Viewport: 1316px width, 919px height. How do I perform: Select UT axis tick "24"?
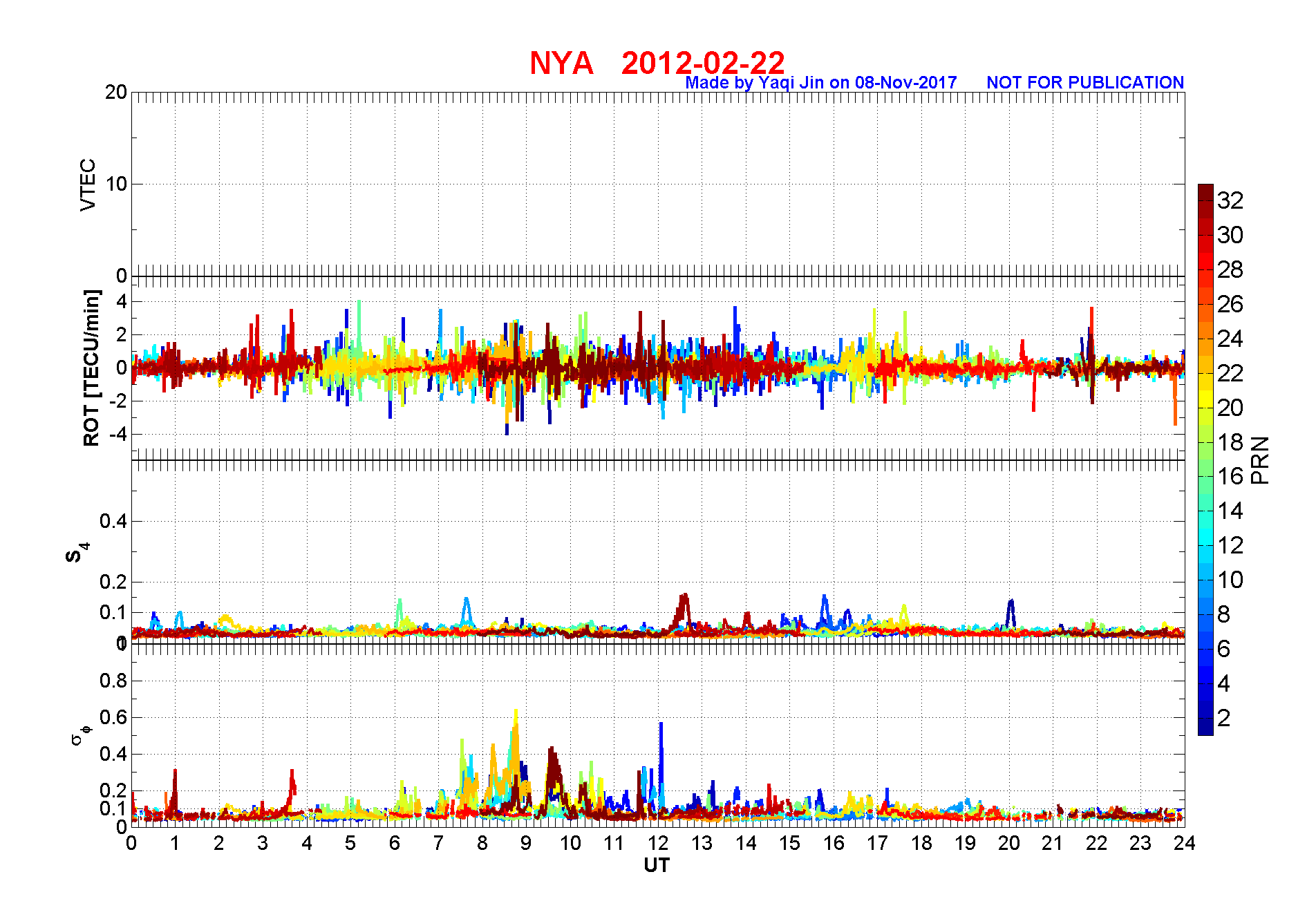point(1185,843)
